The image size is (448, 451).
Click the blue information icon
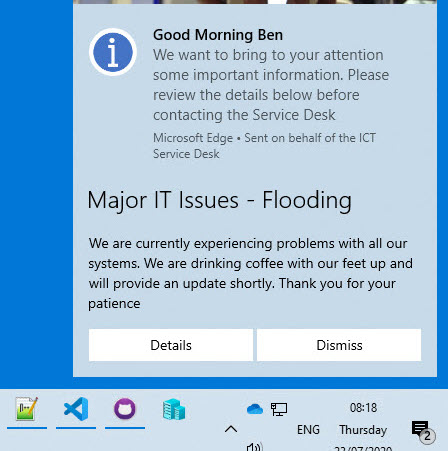click(113, 52)
